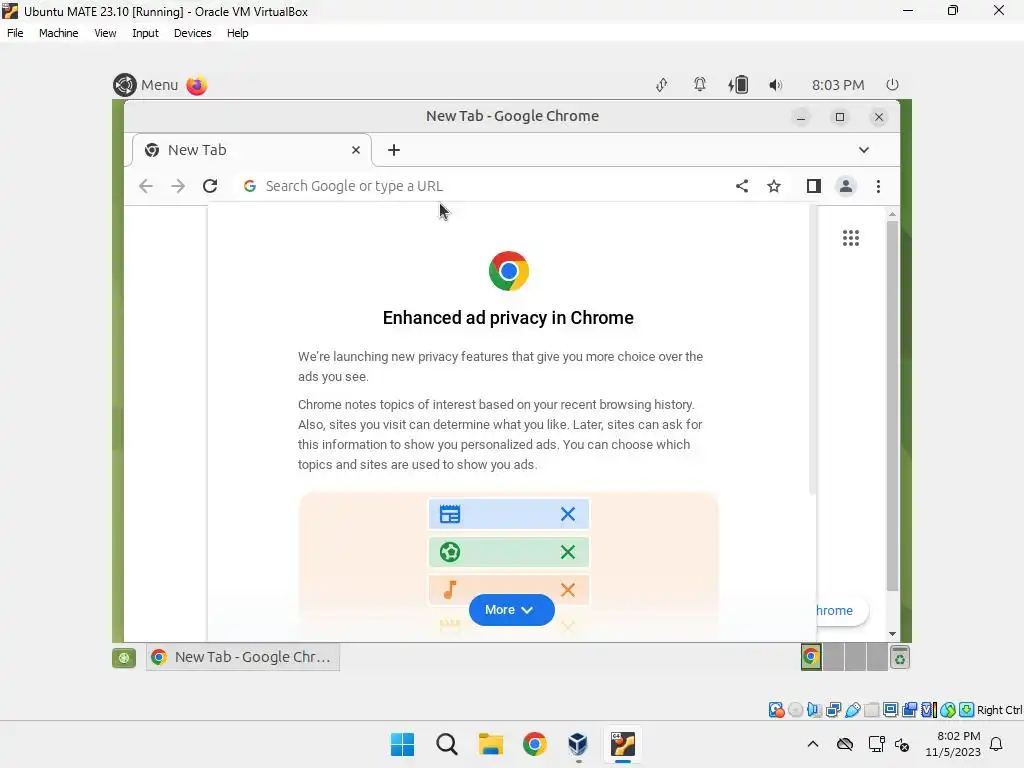Viewport: 1024px width, 768px height.
Task: Select the New Tab browser tab
Action: pos(252,150)
